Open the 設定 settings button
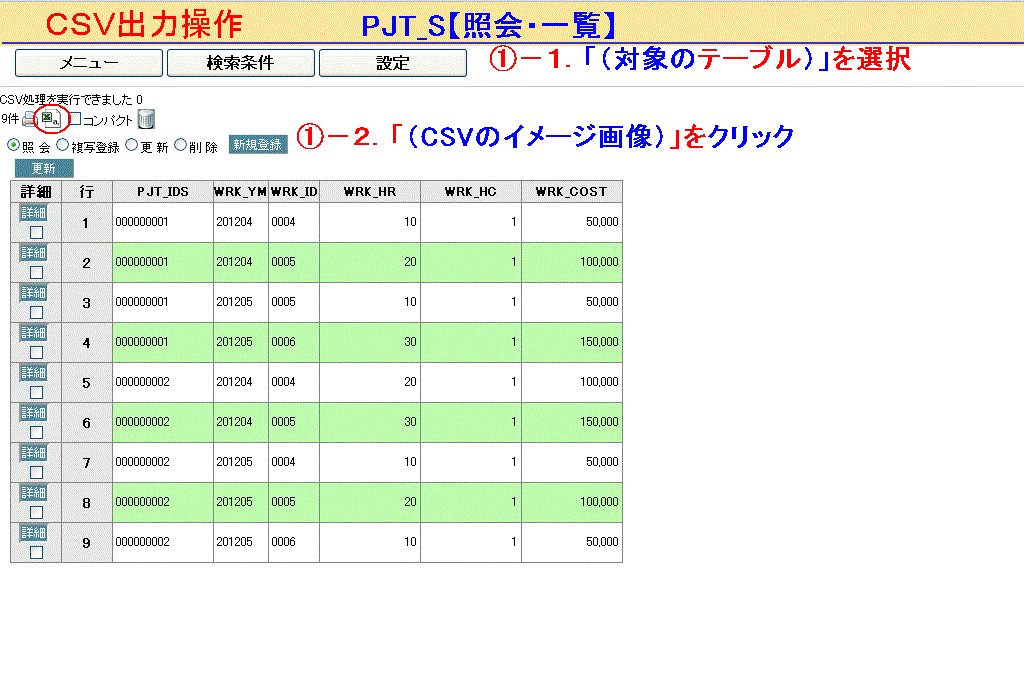 392,63
